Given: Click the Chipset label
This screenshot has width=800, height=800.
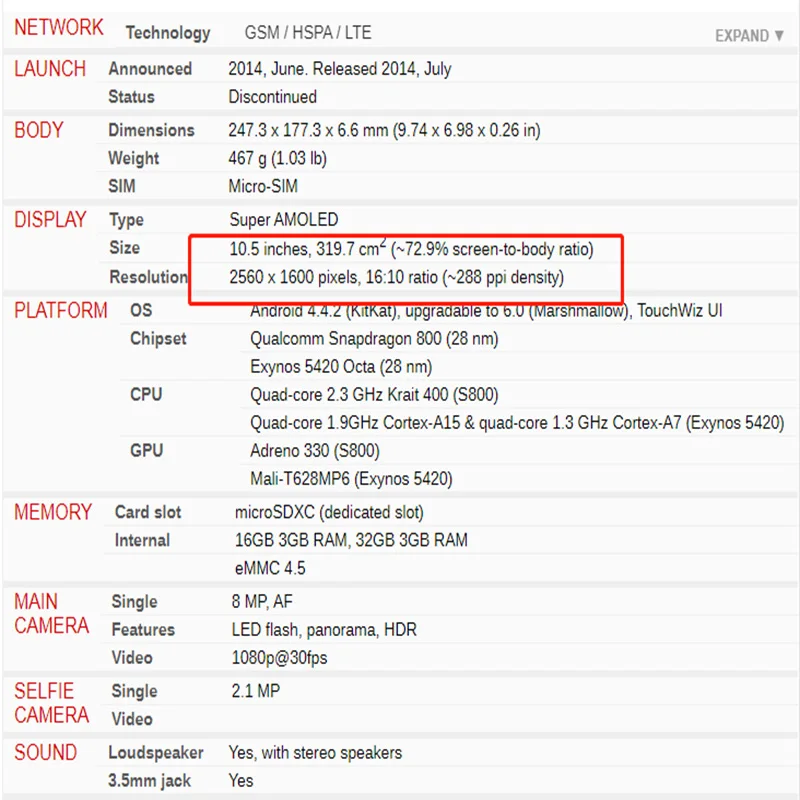Looking at the screenshot, I should [x=158, y=339].
